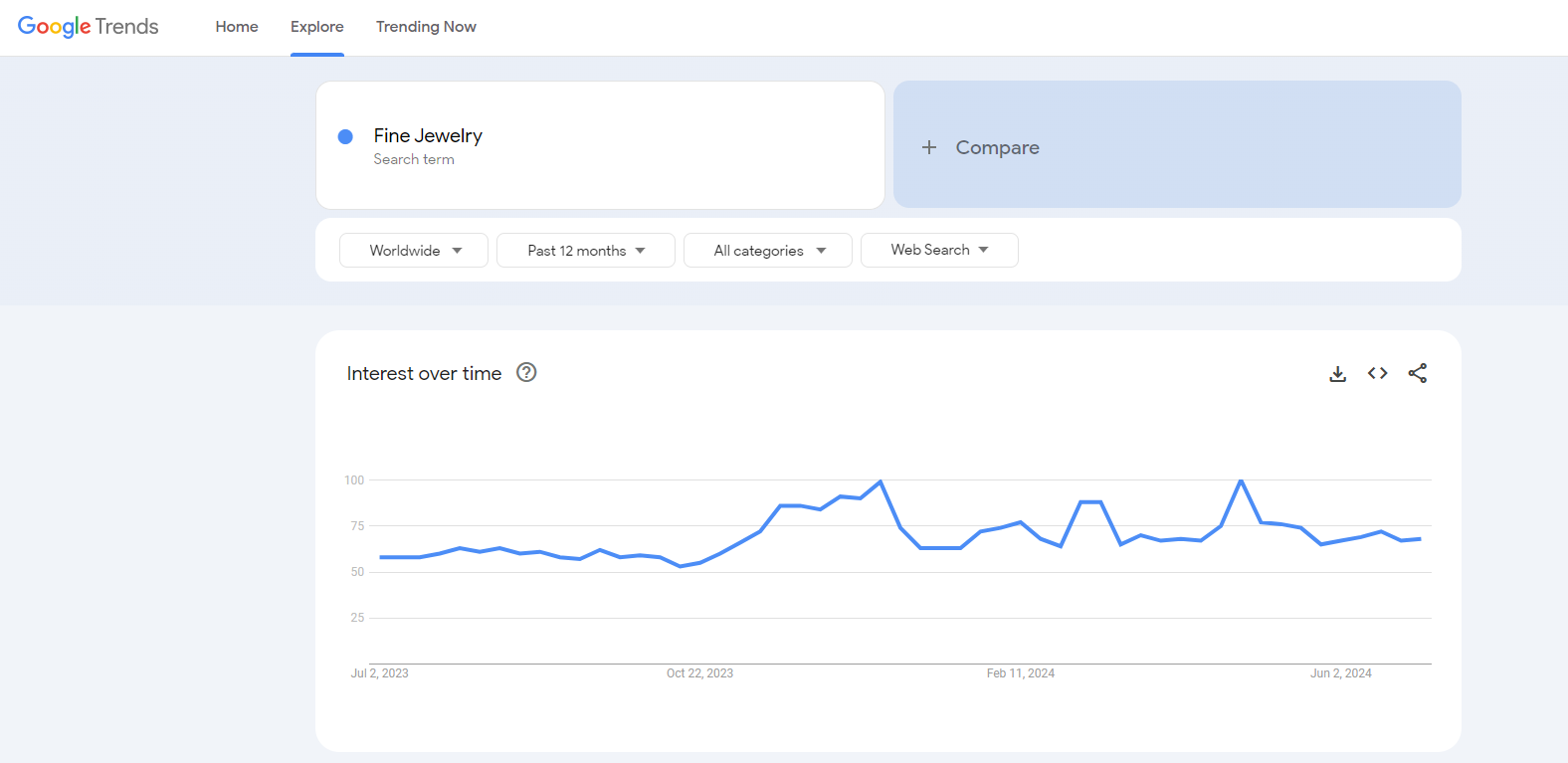Open the Home tab
This screenshot has width=1568, height=763.
237,27
